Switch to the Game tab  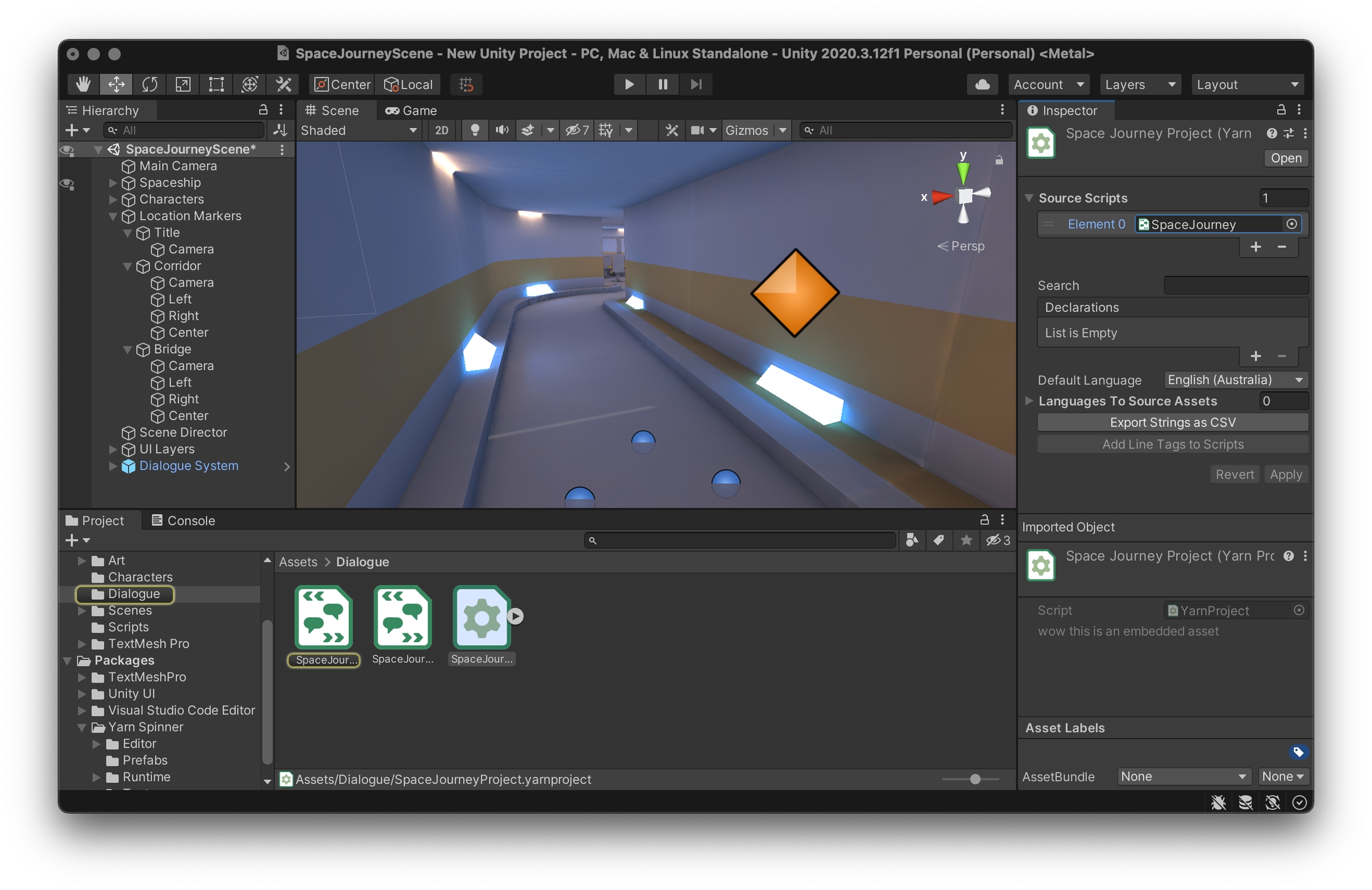411,110
